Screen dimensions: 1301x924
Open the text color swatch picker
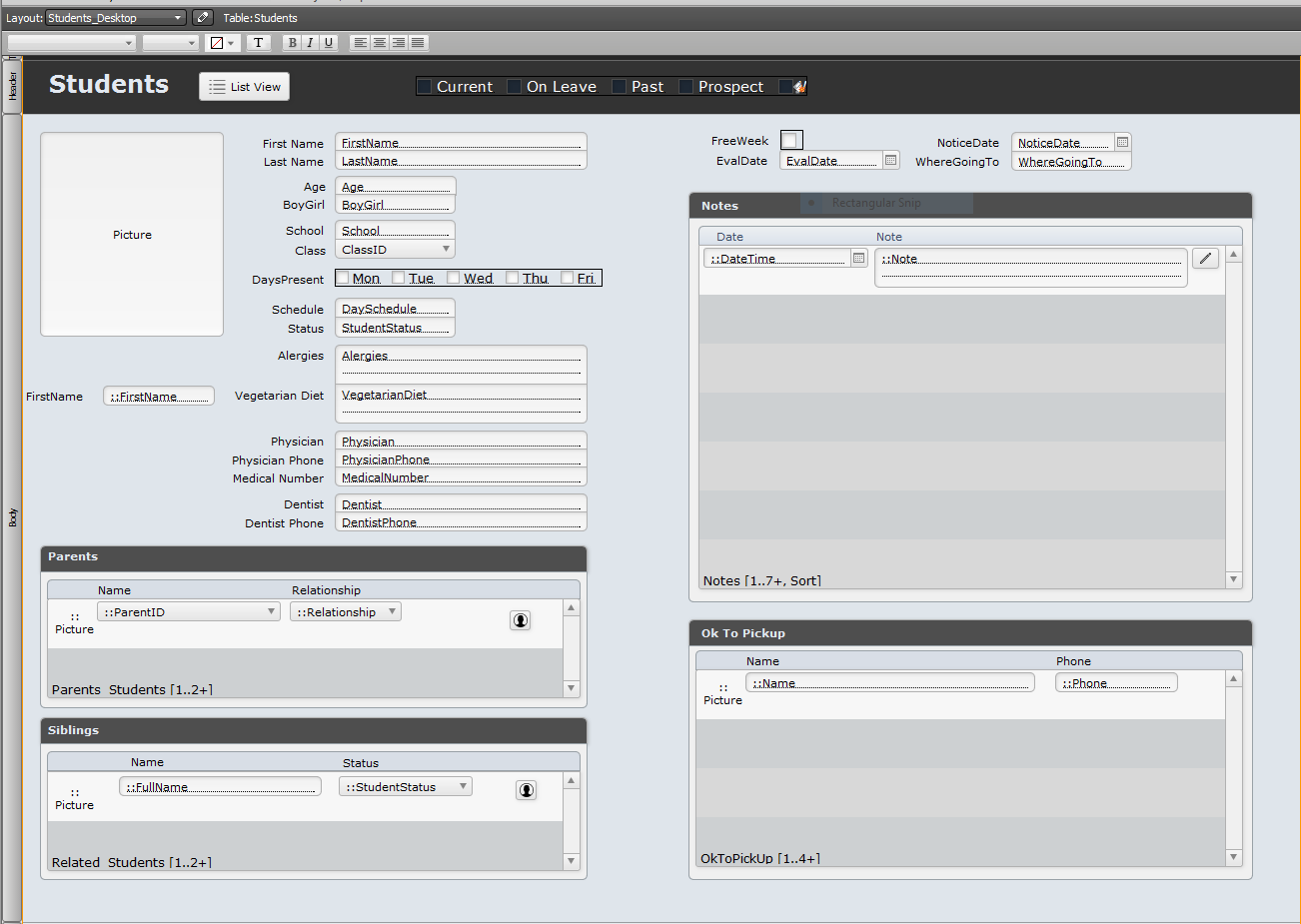(x=222, y=43)
